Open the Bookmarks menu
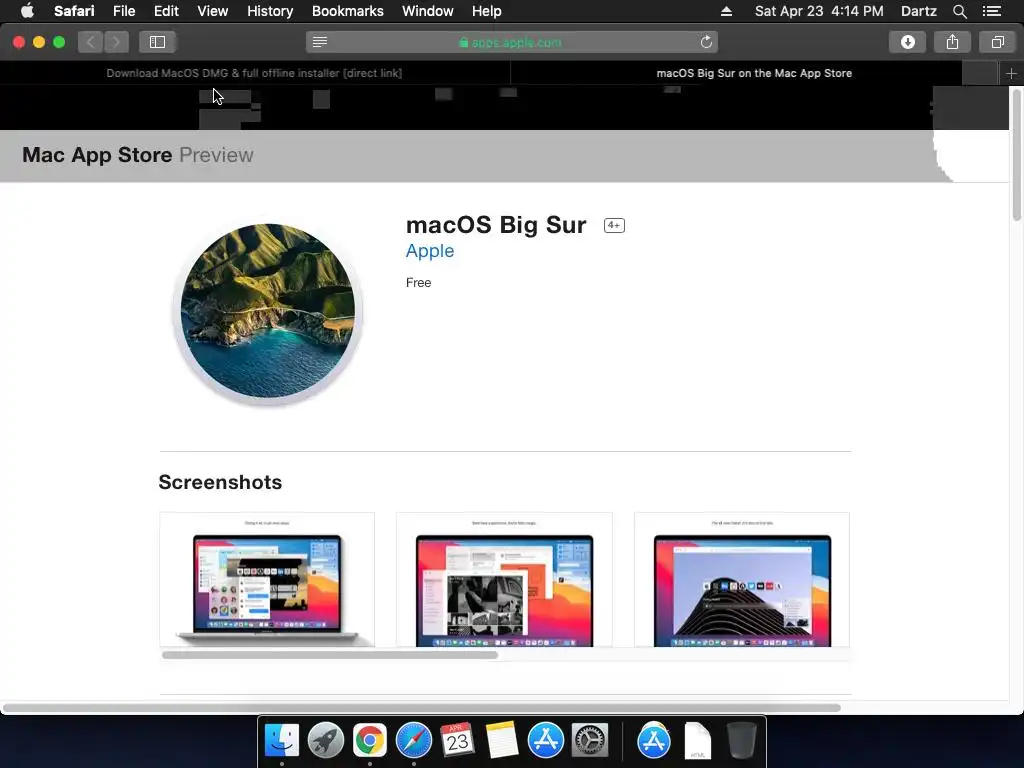 pyautogui.click(x=347, y=11)
